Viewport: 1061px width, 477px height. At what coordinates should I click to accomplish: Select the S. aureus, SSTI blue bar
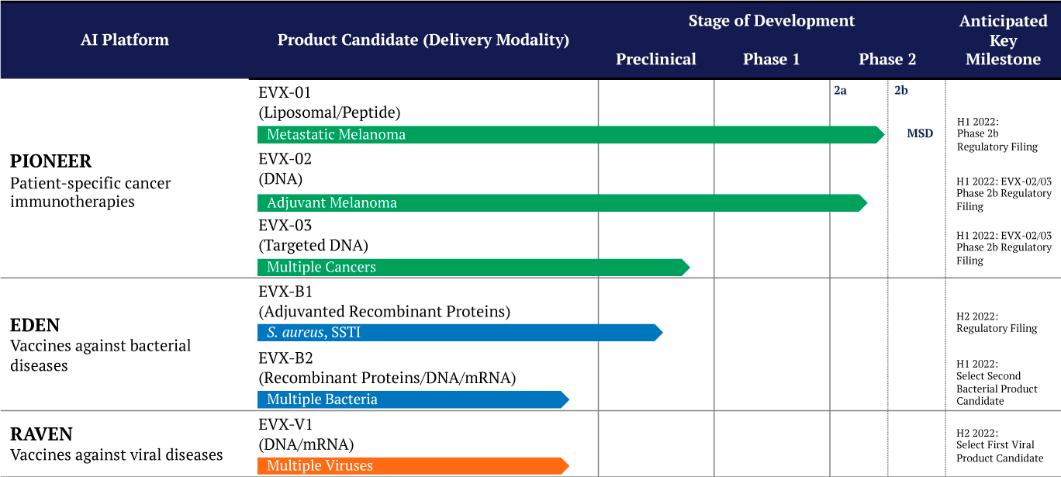459,332
